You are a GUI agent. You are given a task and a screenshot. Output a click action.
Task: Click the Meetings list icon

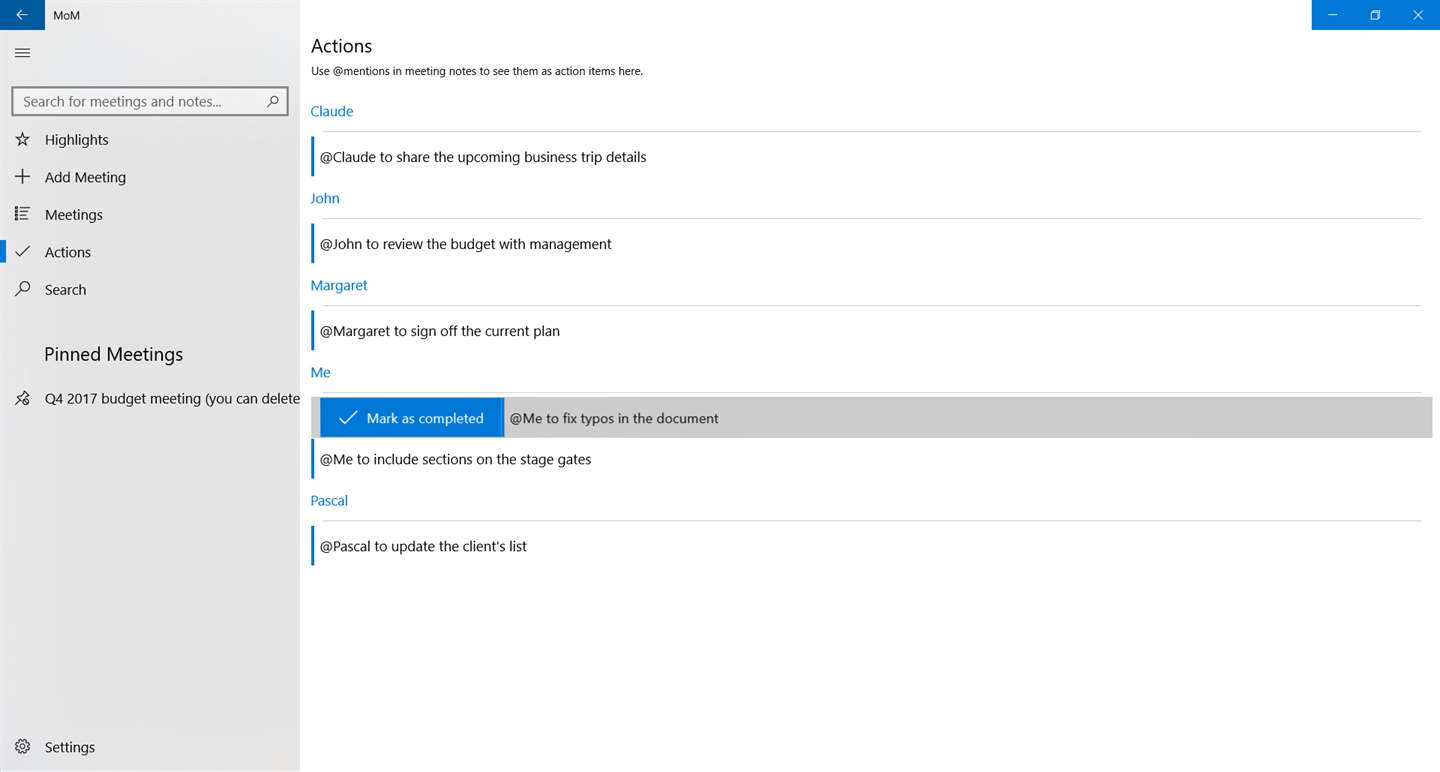[22, 214]
